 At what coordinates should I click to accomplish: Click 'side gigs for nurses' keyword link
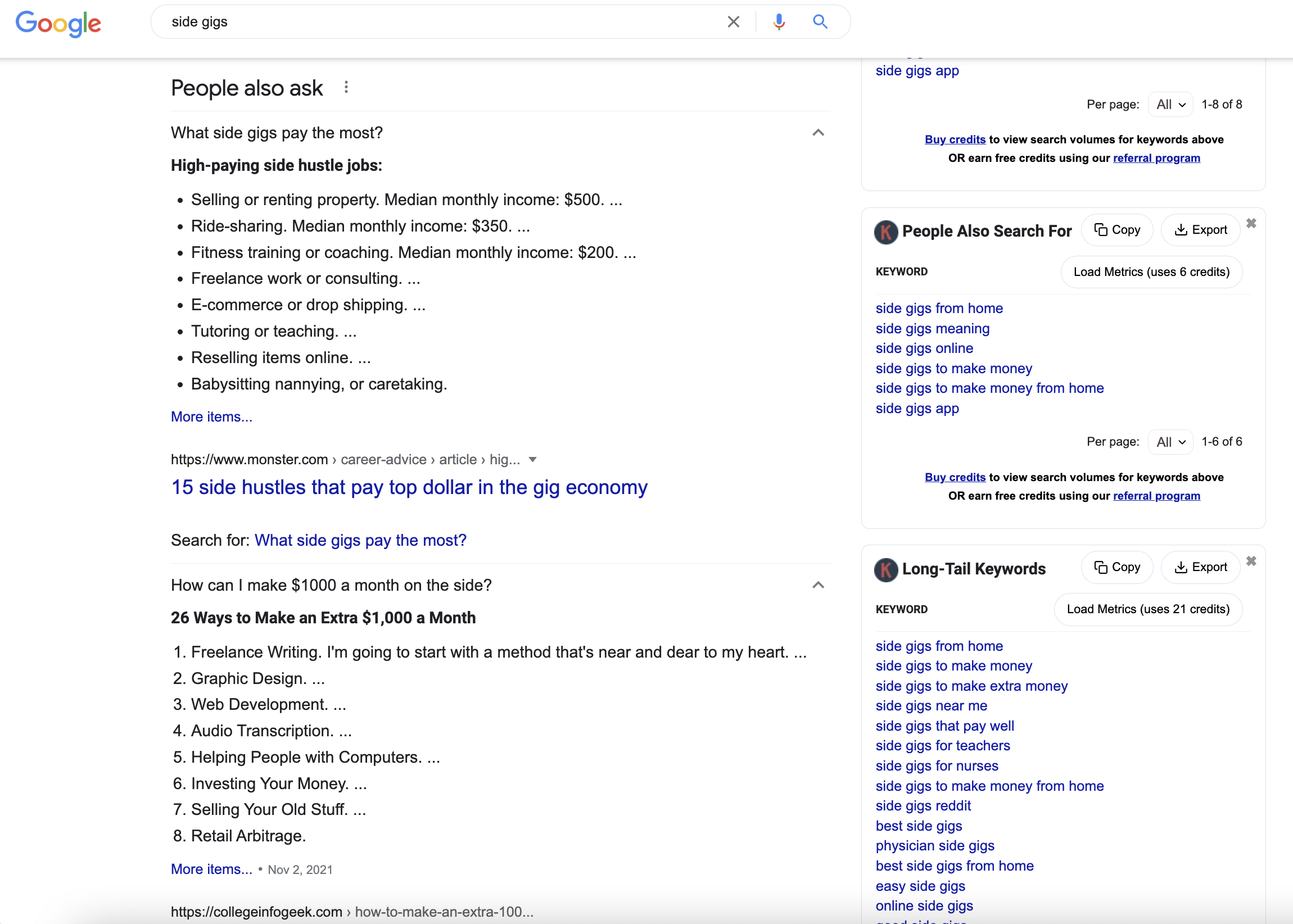click(x=937, y=766)
